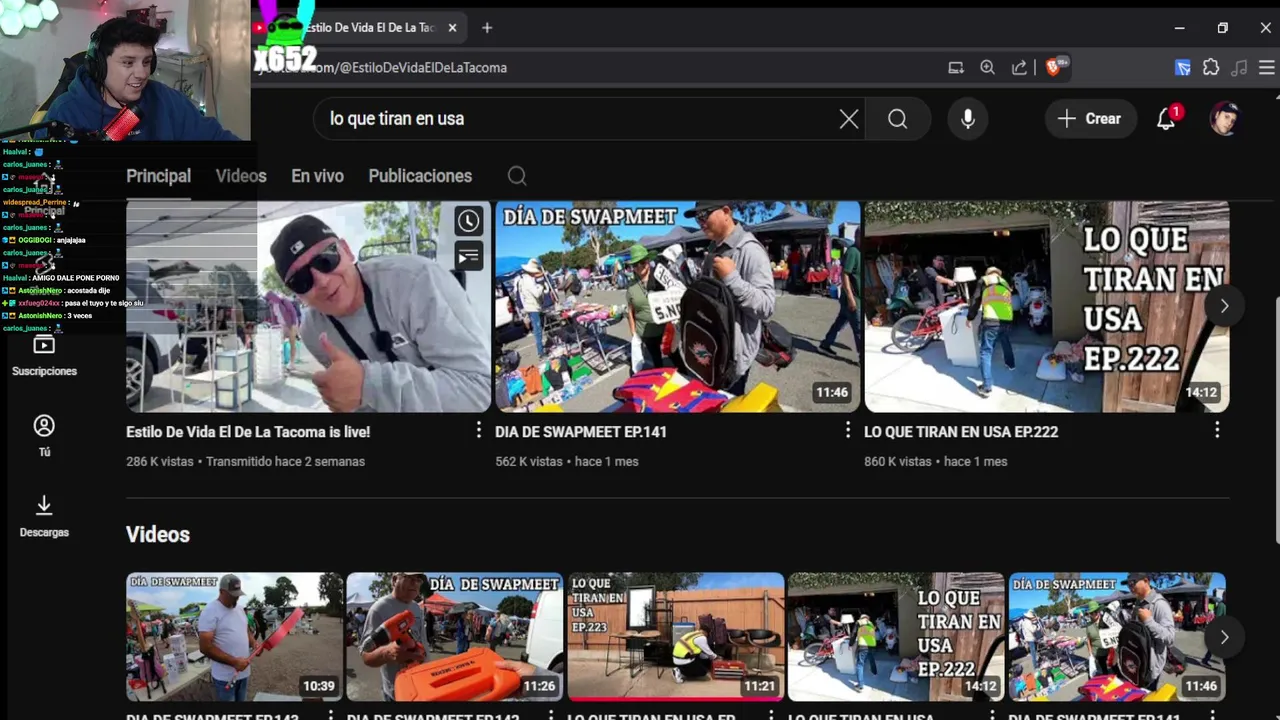Open the EP.223 11:21 video thumbnail

(676, 636)
